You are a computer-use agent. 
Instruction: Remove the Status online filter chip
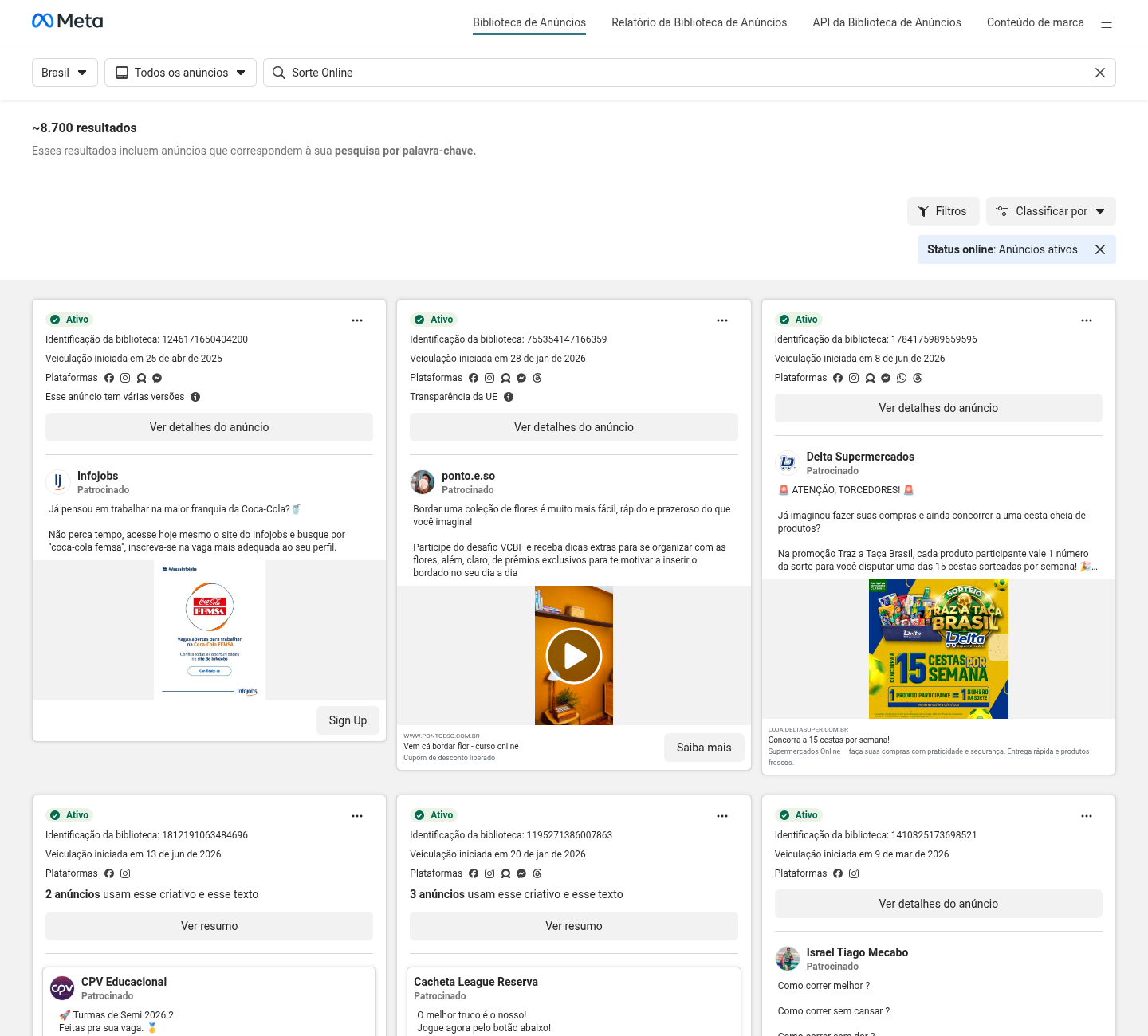[1100, 249]
